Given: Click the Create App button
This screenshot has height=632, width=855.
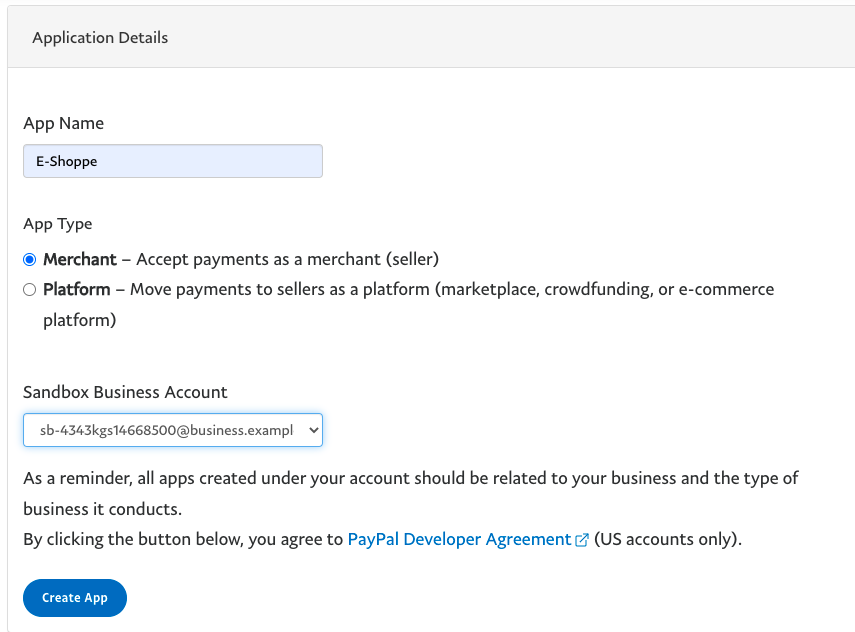Looking at the screenshot, I should 75,598.
